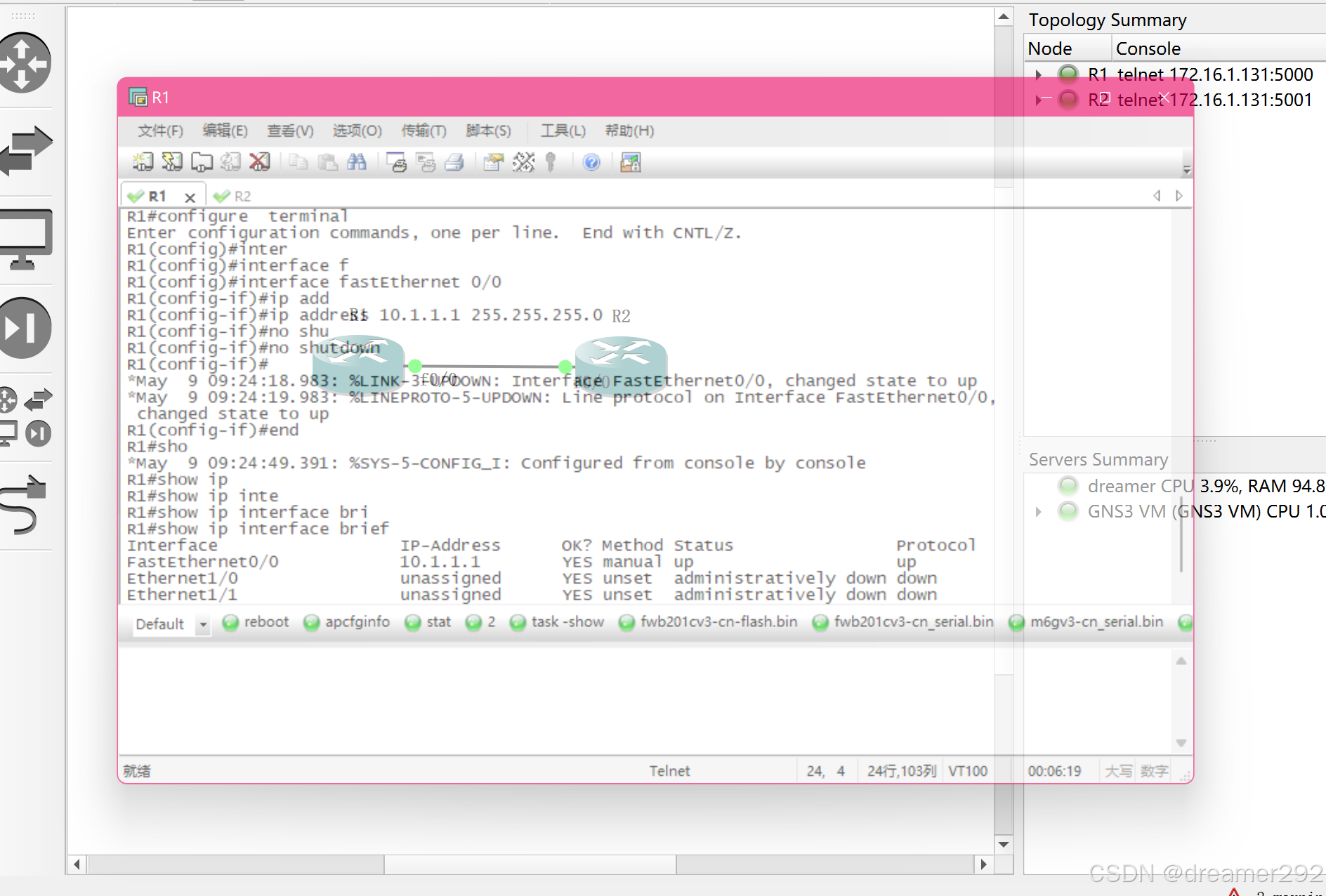Open the 查看(V) menu
This screenshot has height=896, width=1326.
290,131
